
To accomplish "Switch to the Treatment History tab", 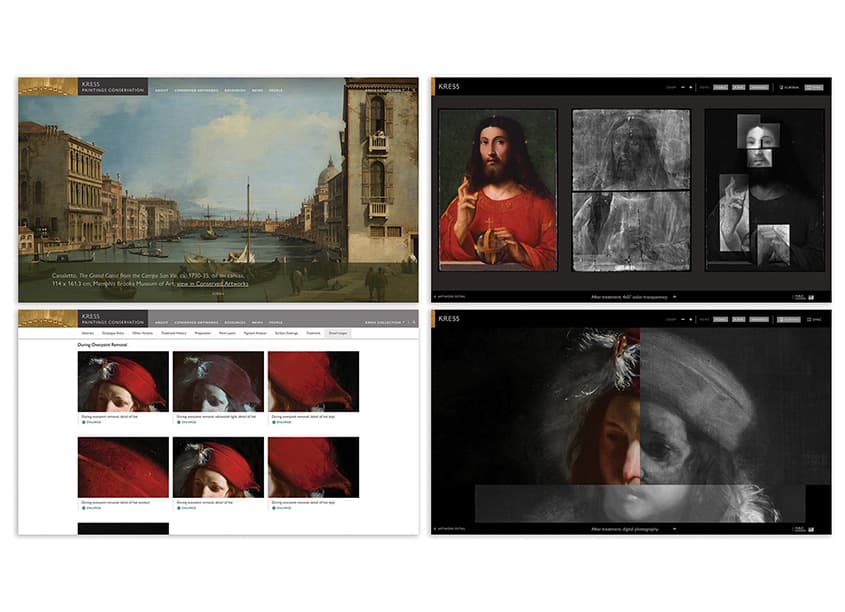I will click(174, 333).
